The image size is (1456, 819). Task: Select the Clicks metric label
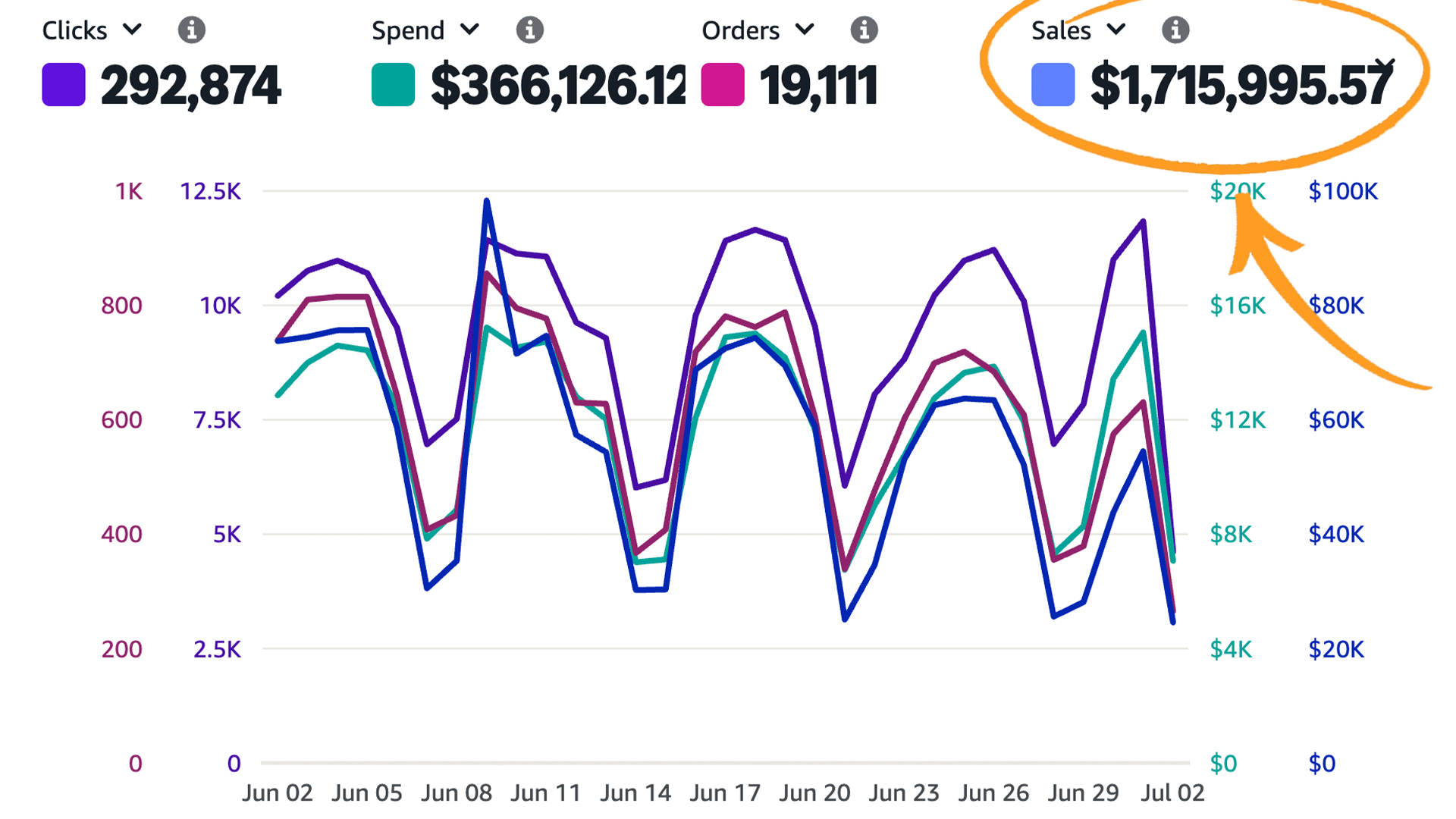[x=74, y=30]
